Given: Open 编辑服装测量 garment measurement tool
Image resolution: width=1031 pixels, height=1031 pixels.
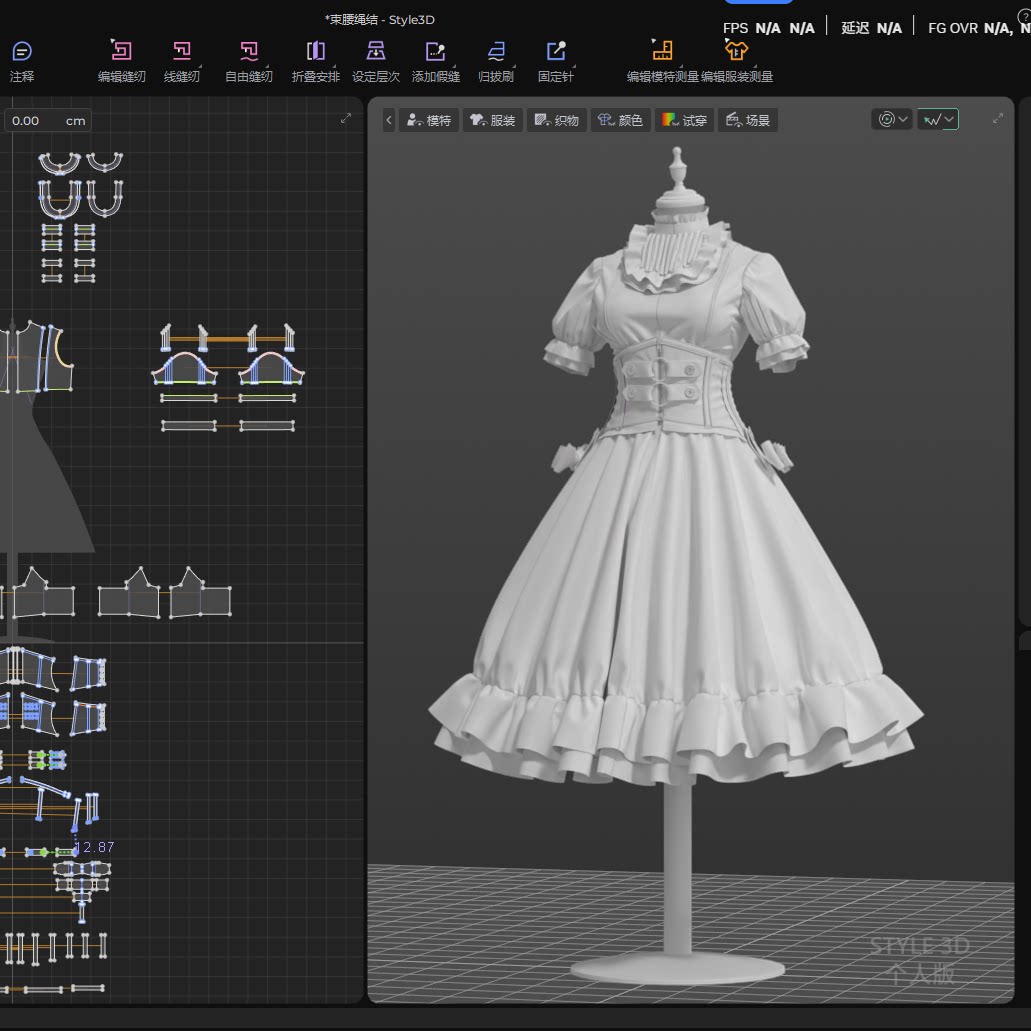Looking at the screenshot, I should 736,60.
